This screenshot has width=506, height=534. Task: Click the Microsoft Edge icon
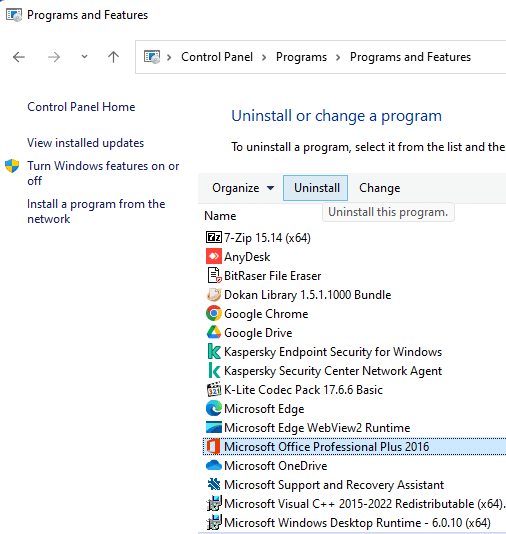[x=214, y=408]
